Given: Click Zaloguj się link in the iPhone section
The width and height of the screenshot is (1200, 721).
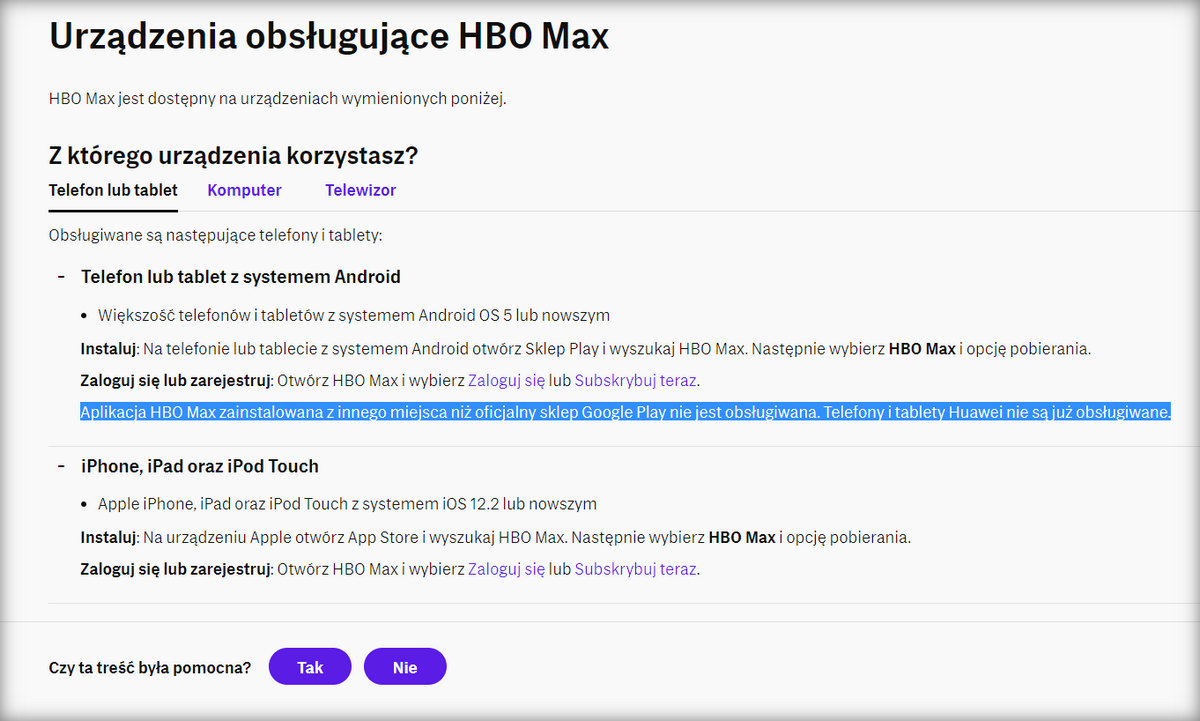Looking at the screenshot, I should [506, 567].
